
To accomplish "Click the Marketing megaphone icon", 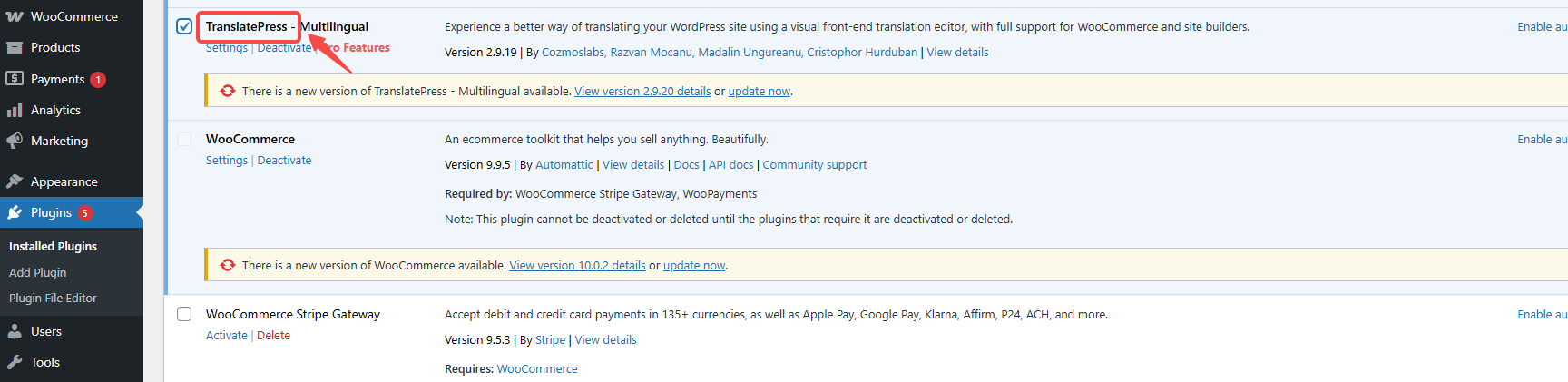I will [x=15, y=141].
